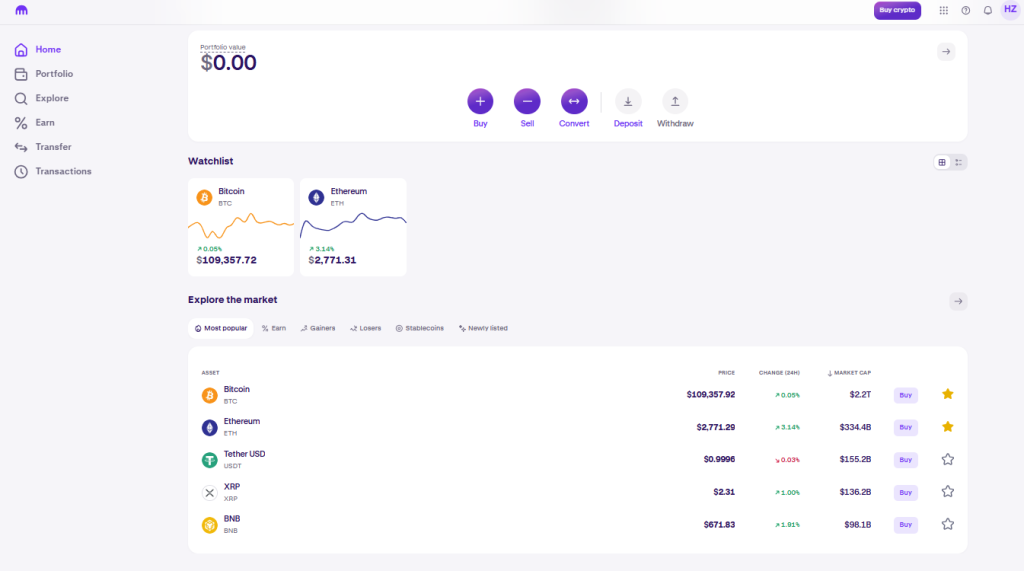Open the HZ account menu
The height and width of the screenshot is (571, 1024).
click(1010, 10)
